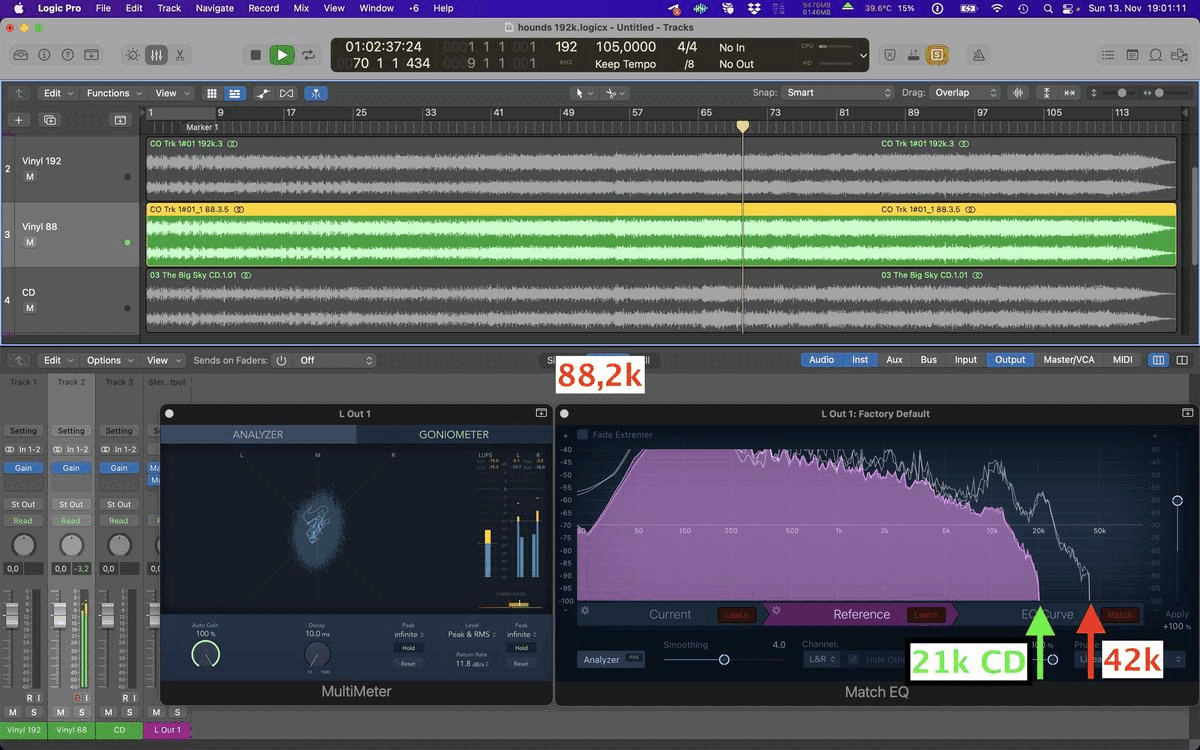Open Tracks area Edit menu
This screenshot has height=750, width=1200.
[x=57, y=93]
